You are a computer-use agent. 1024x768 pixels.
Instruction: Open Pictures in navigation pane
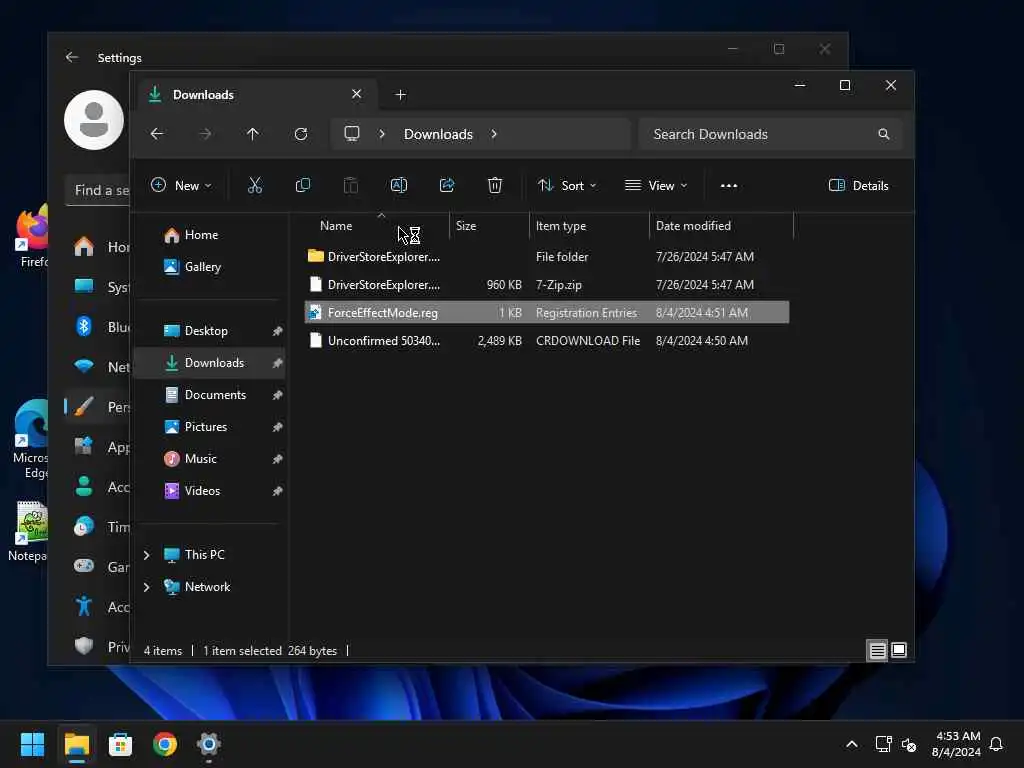(x=210, y=427)
